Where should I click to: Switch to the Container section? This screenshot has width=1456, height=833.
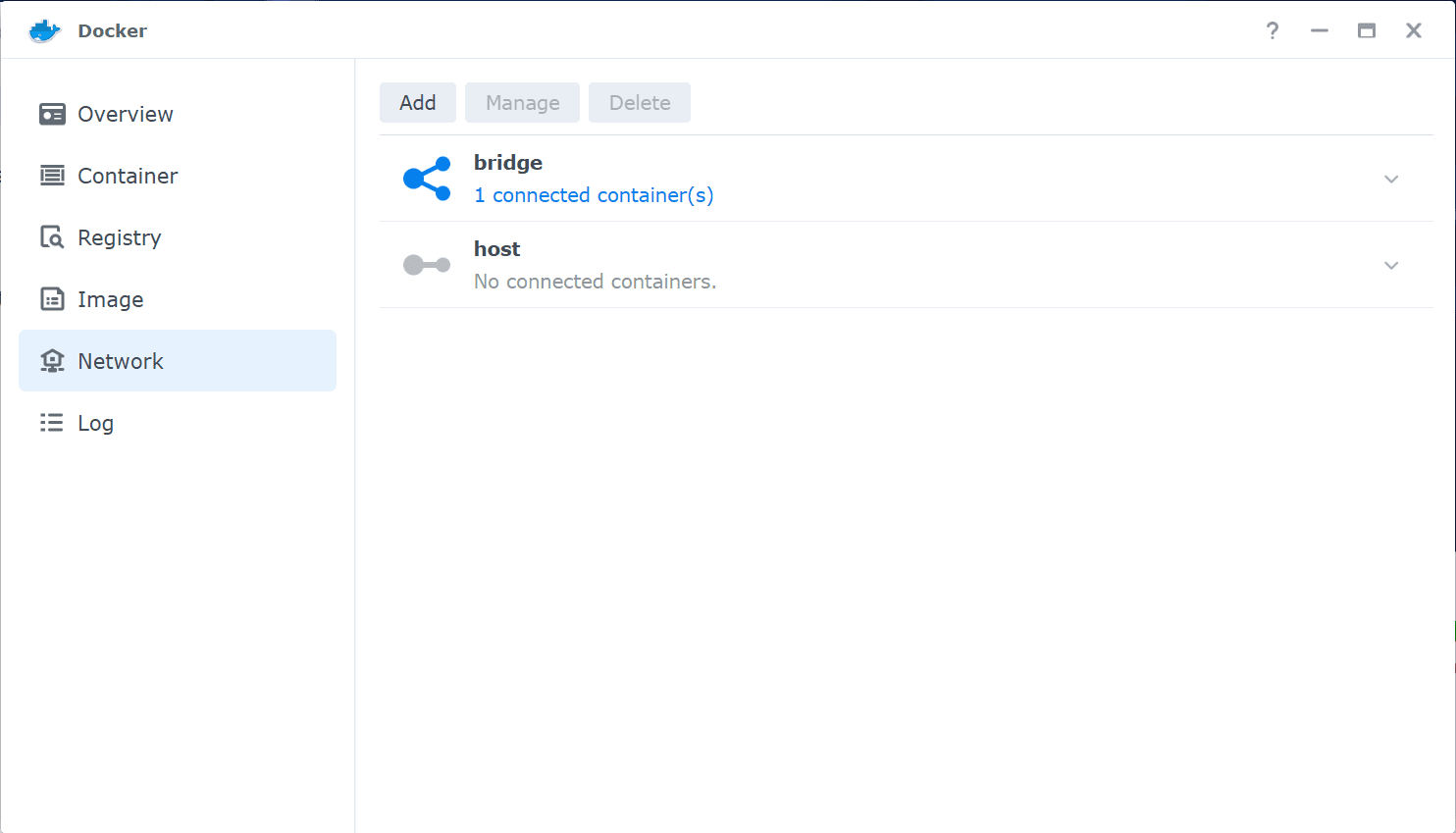128,176
